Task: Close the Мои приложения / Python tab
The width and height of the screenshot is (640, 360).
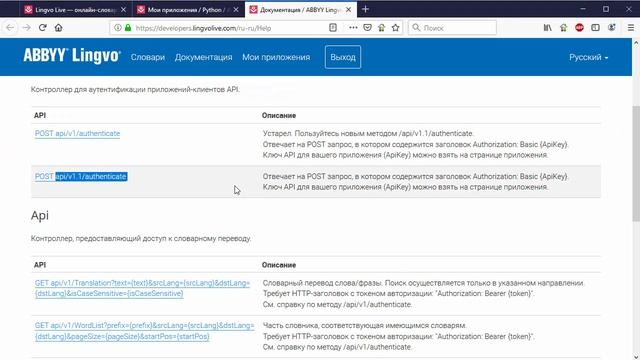Action: click(x=236, y=9)
